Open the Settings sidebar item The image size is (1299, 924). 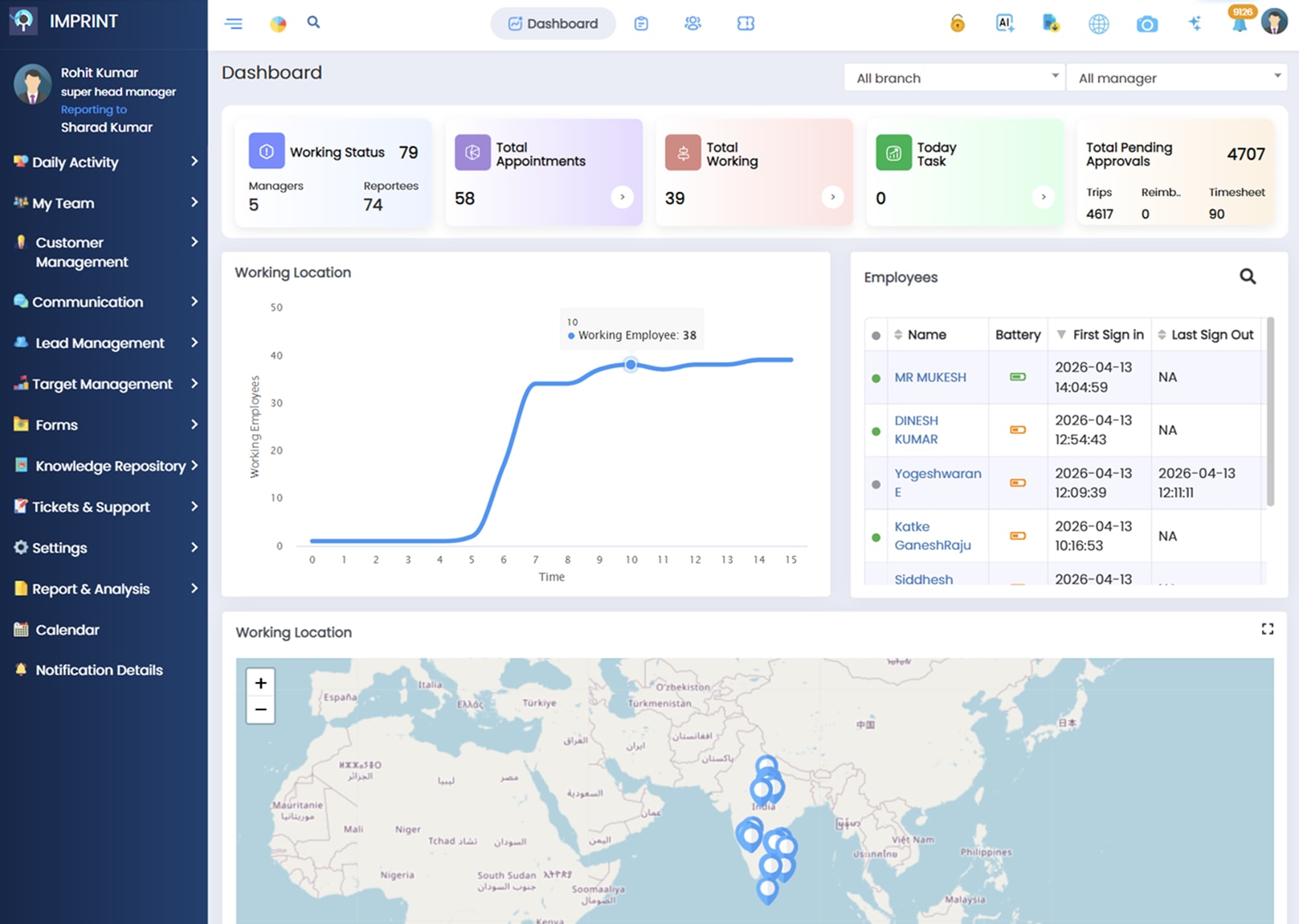pyautogui.click(x=104, y=547)
